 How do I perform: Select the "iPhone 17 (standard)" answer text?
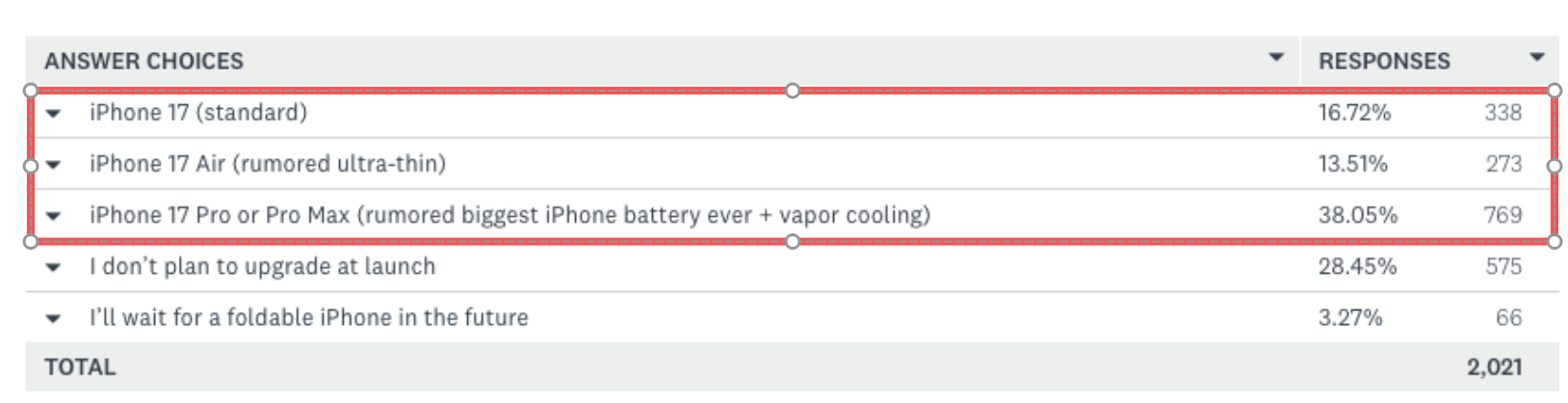[198, 113]
